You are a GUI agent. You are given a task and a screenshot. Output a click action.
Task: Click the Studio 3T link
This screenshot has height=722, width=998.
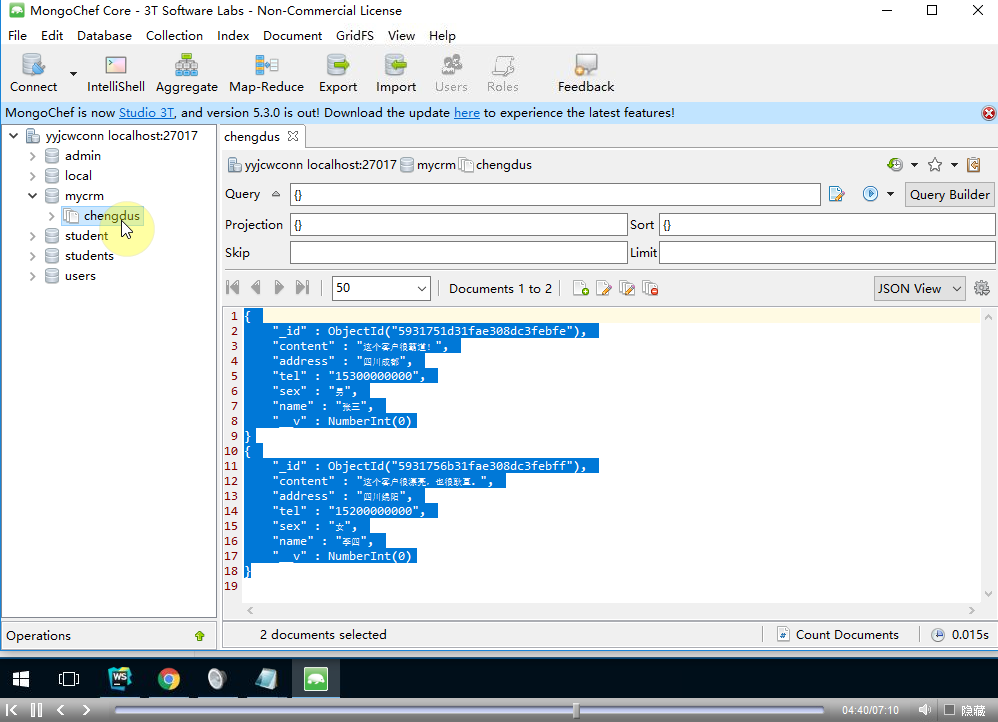146,113
